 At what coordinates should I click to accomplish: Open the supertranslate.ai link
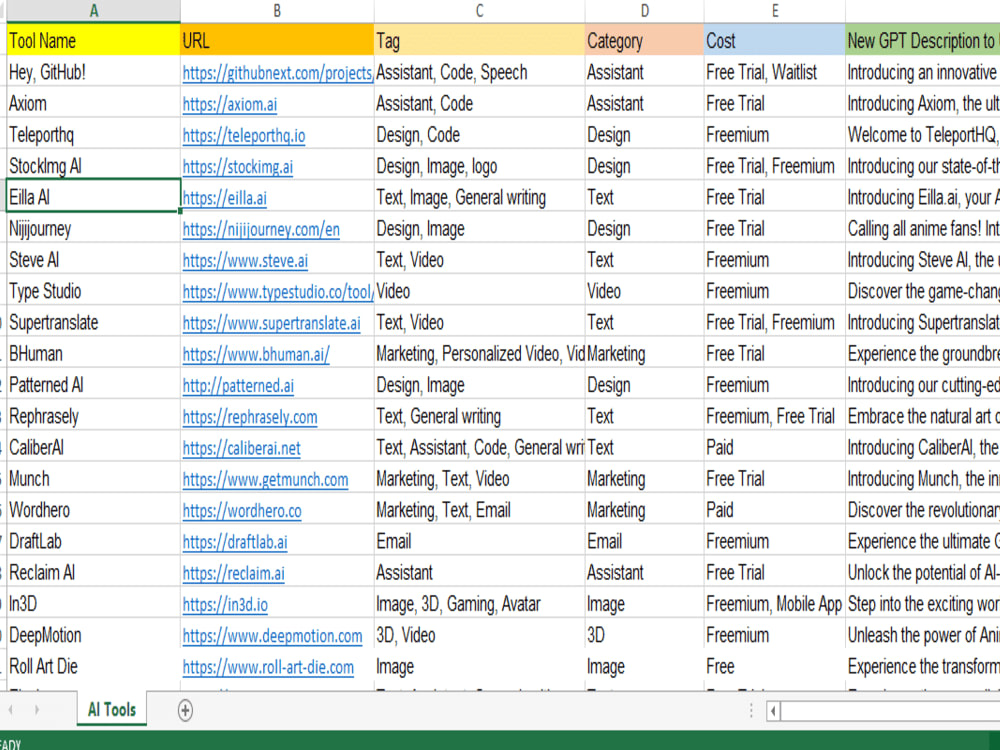click(271, 323)
